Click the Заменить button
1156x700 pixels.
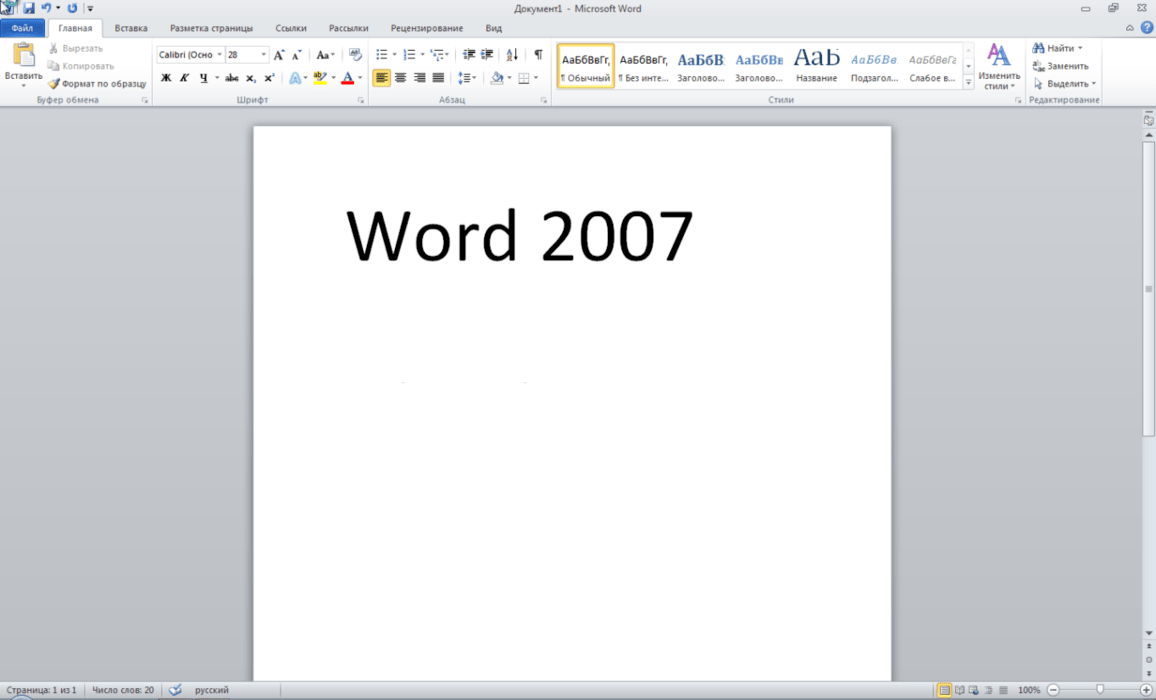click(1061, 66)
